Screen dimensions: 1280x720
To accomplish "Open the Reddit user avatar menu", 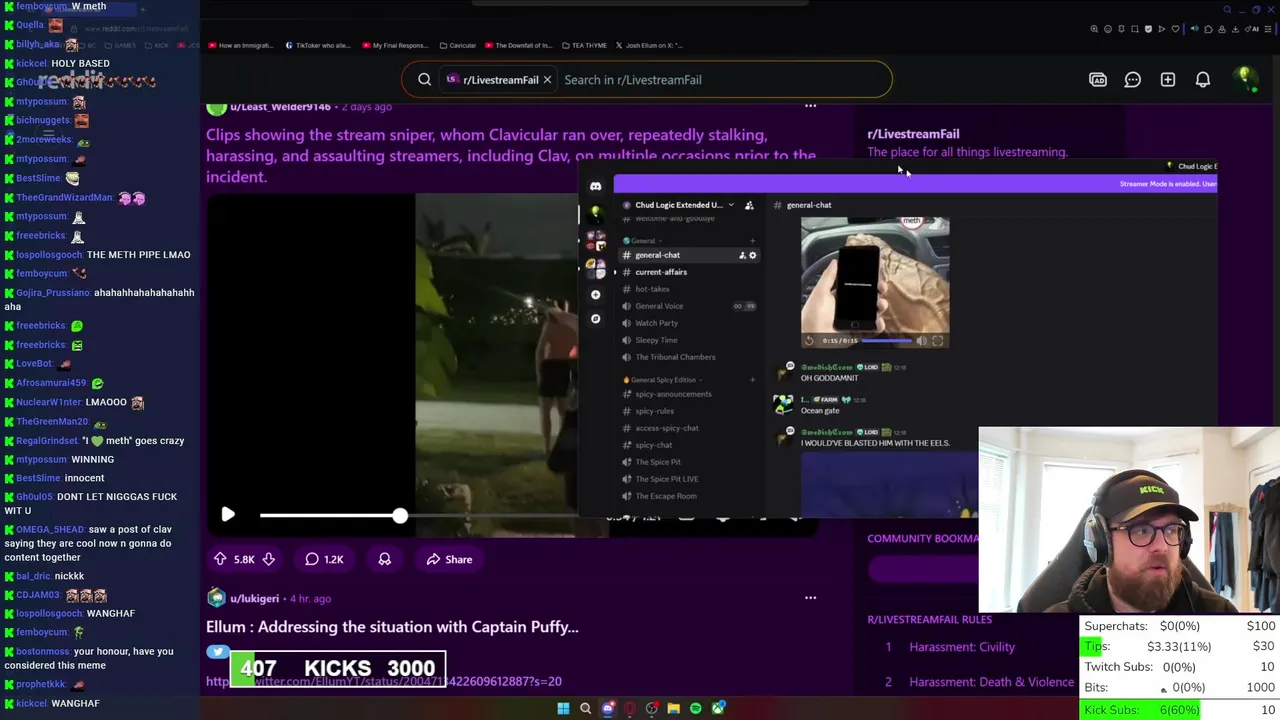I will 1245,80.
